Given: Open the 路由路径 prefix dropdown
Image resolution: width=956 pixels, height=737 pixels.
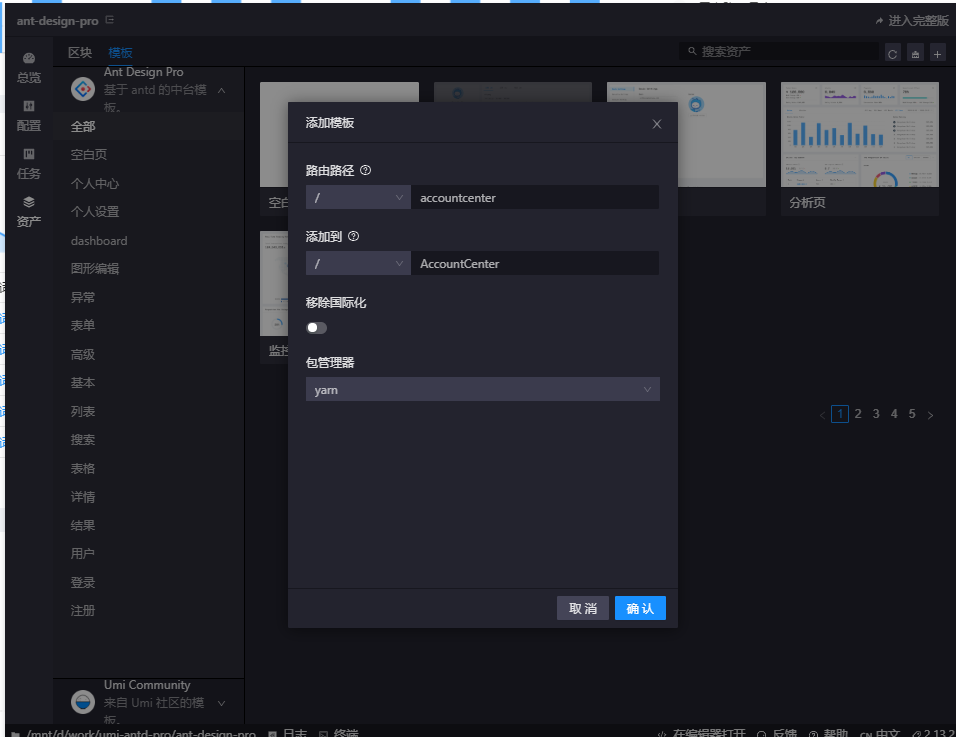Looking at the screenshot, I should [x=358, y=197].
